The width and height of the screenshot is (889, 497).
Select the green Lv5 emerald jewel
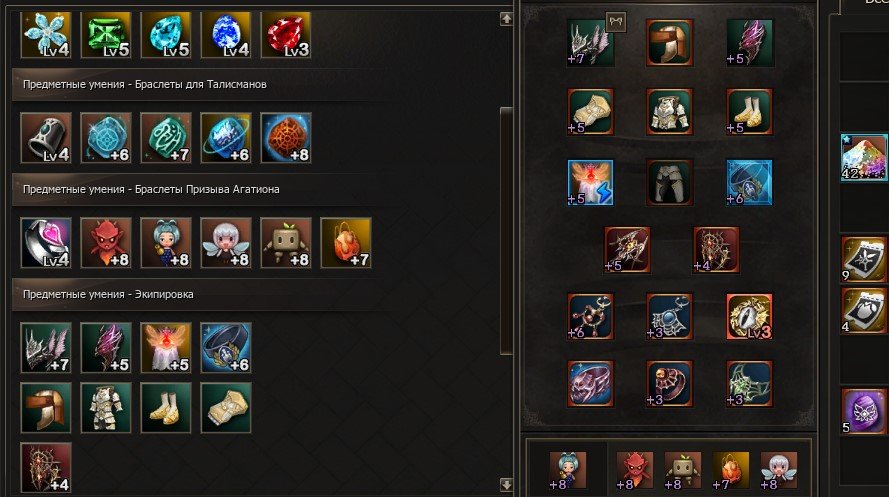(x=106, y=35)
